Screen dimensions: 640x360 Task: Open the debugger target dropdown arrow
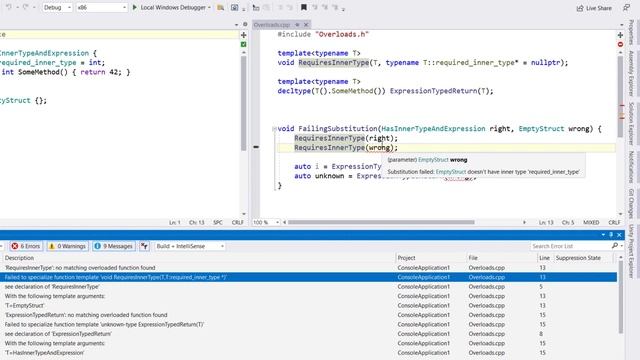209,8
